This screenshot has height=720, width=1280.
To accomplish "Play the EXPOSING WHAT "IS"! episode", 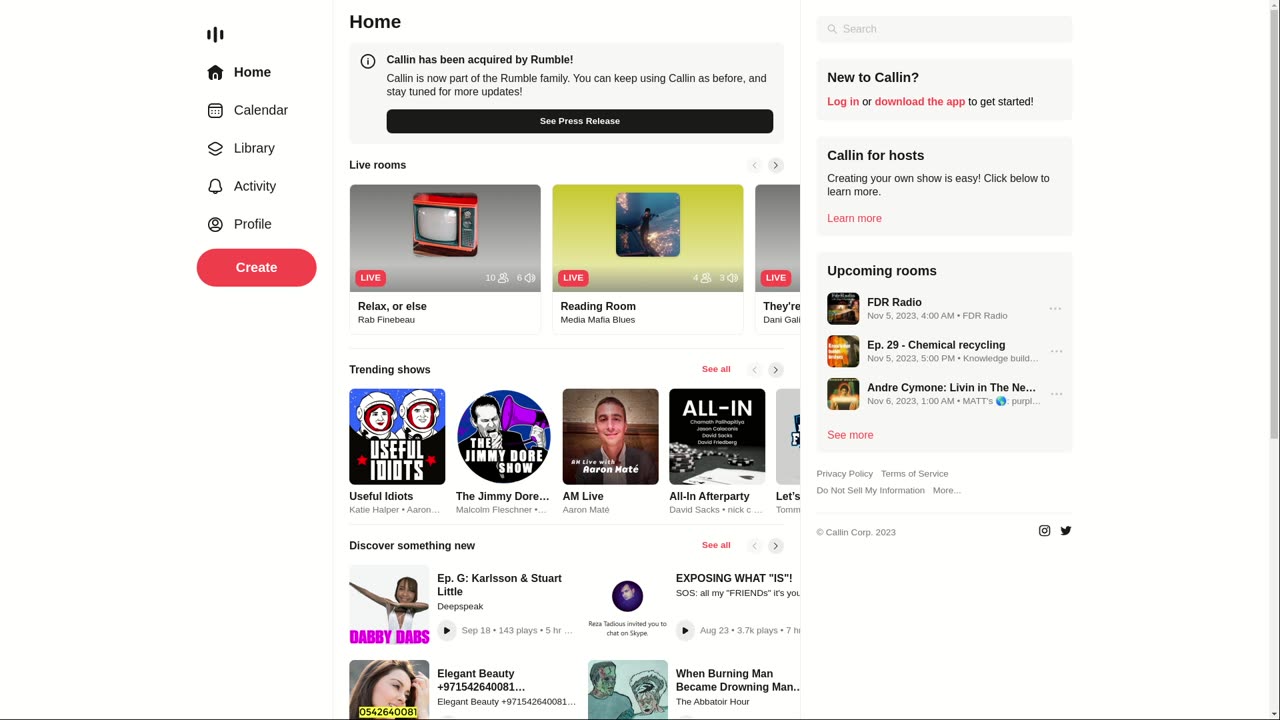I will pyautogui.click(x=685, y=630).
